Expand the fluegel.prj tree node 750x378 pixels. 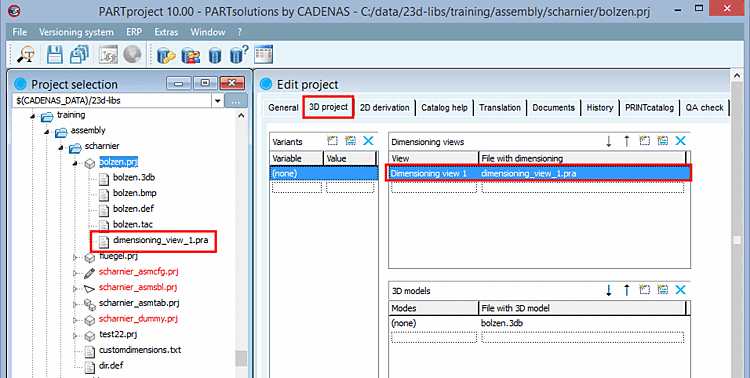75,257
